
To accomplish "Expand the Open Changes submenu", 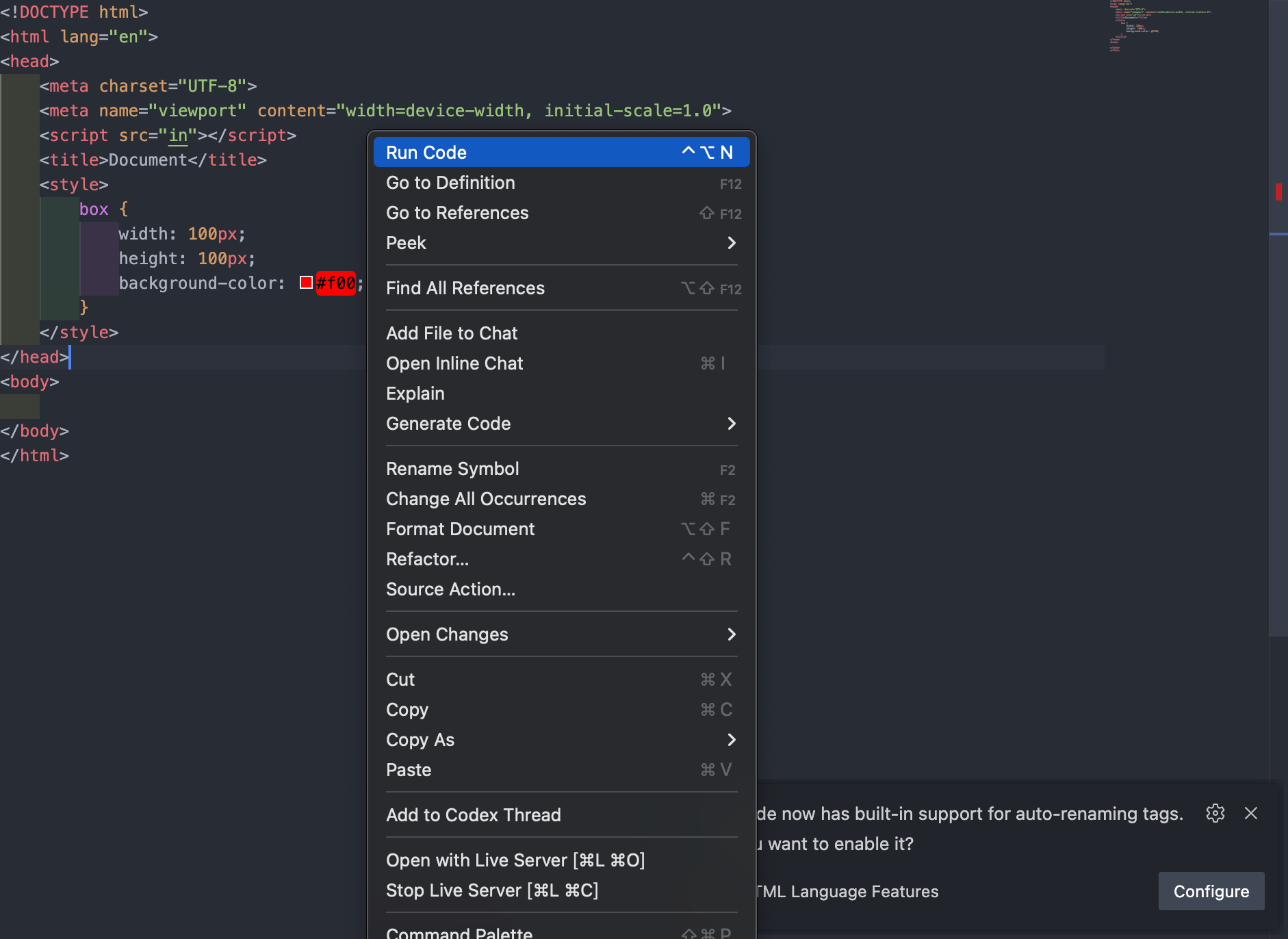I will tap(561, 634).
